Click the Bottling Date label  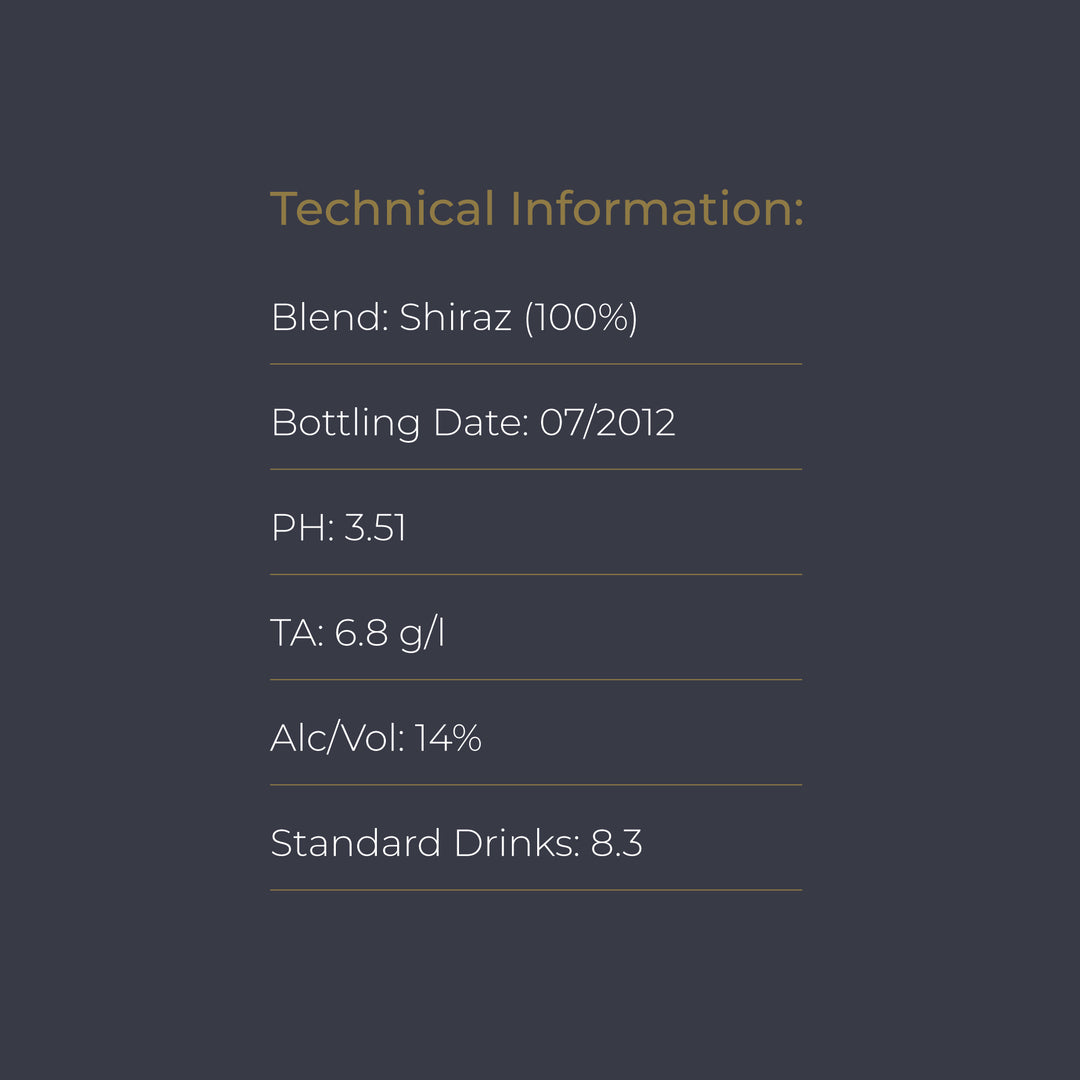pyautogui.click(x=399, y=423)
